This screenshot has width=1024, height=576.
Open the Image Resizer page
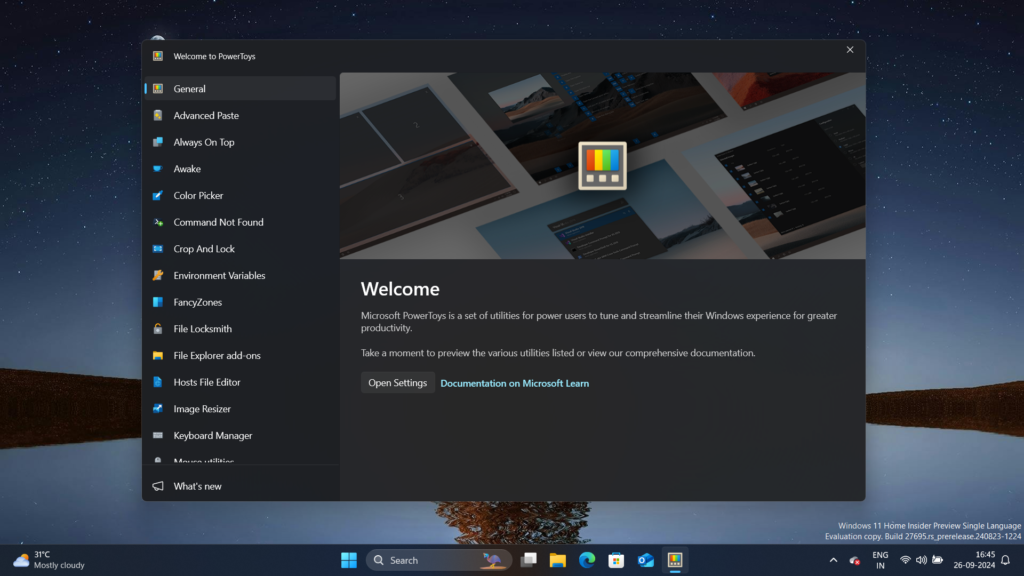click(240, 409)
